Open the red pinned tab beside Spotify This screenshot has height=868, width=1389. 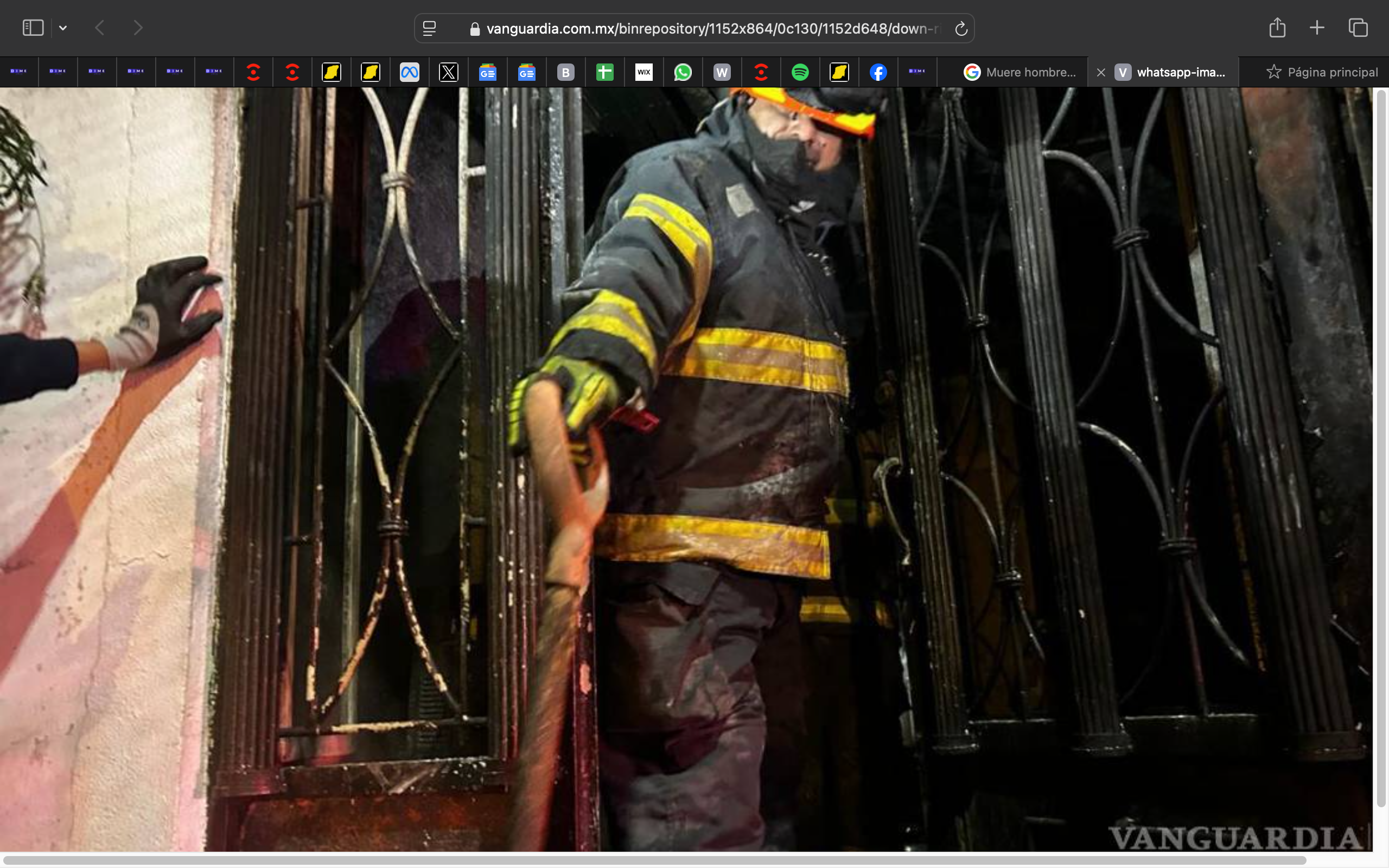pos(761,72)
